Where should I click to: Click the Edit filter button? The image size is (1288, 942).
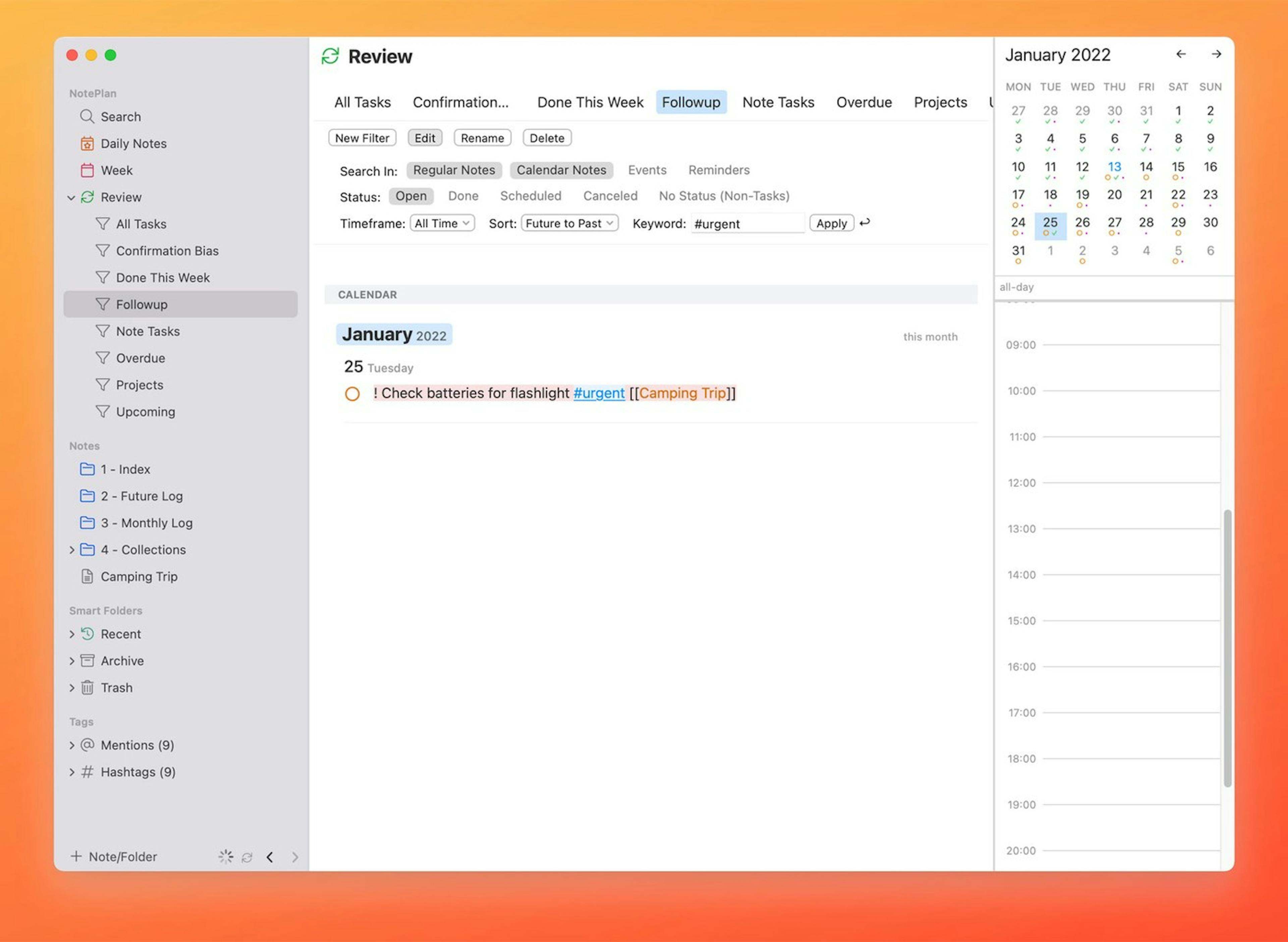pyautogui.click(x=425, y=138)
